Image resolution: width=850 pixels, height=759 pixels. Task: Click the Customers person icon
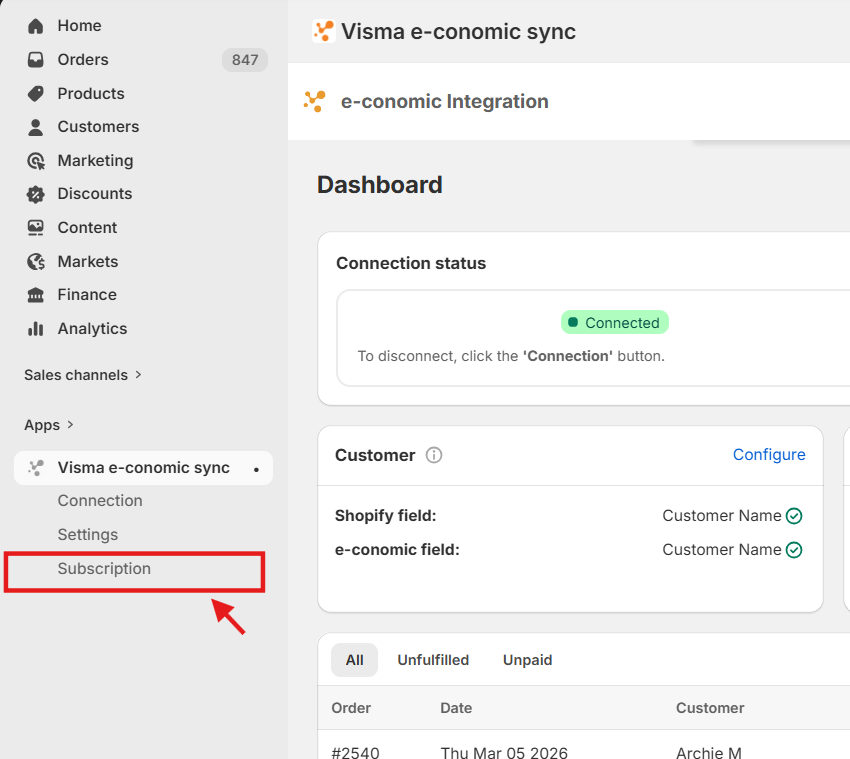pyautogui.click(x=36, y=127)
